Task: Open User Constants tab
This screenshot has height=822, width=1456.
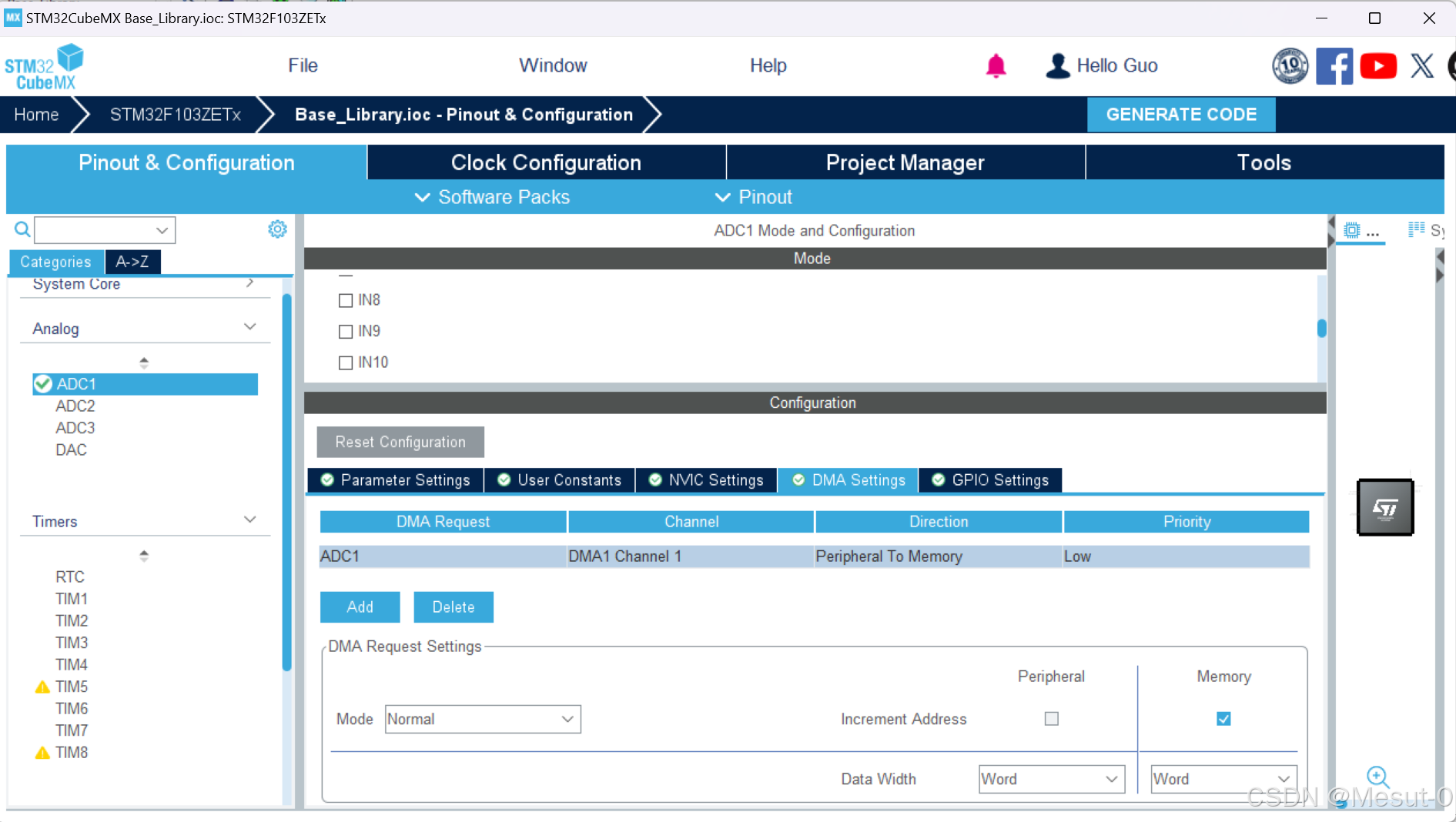Action: click(560, 480)
